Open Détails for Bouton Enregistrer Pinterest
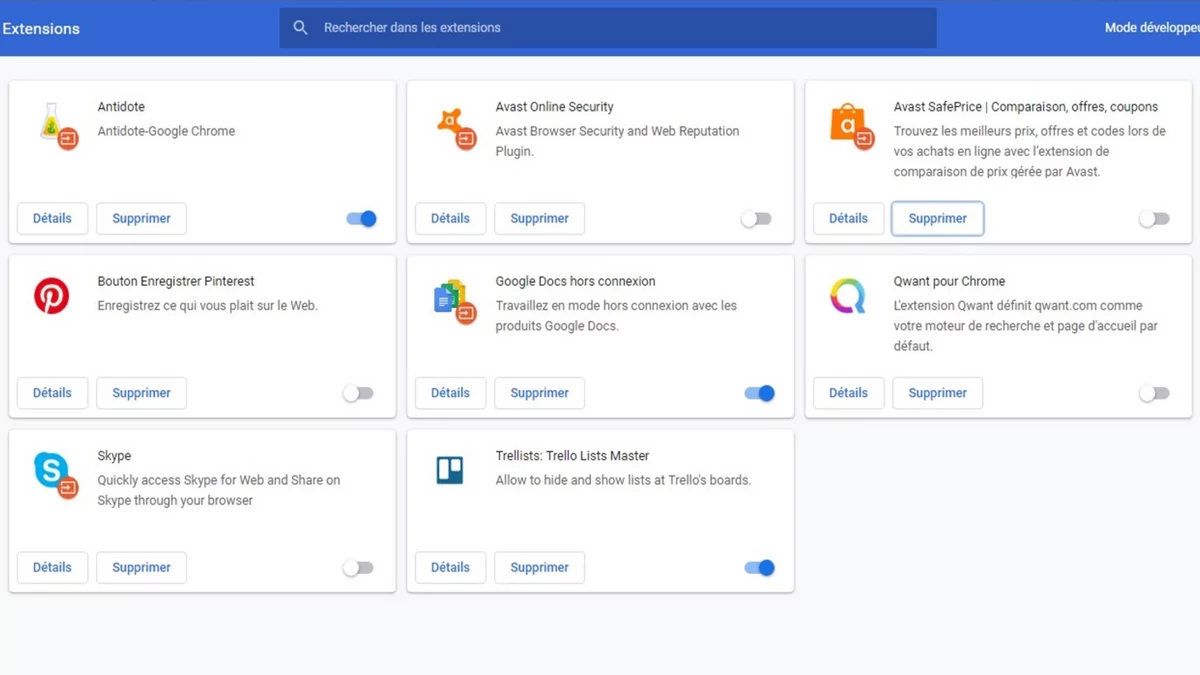 [x=52, y=393]
